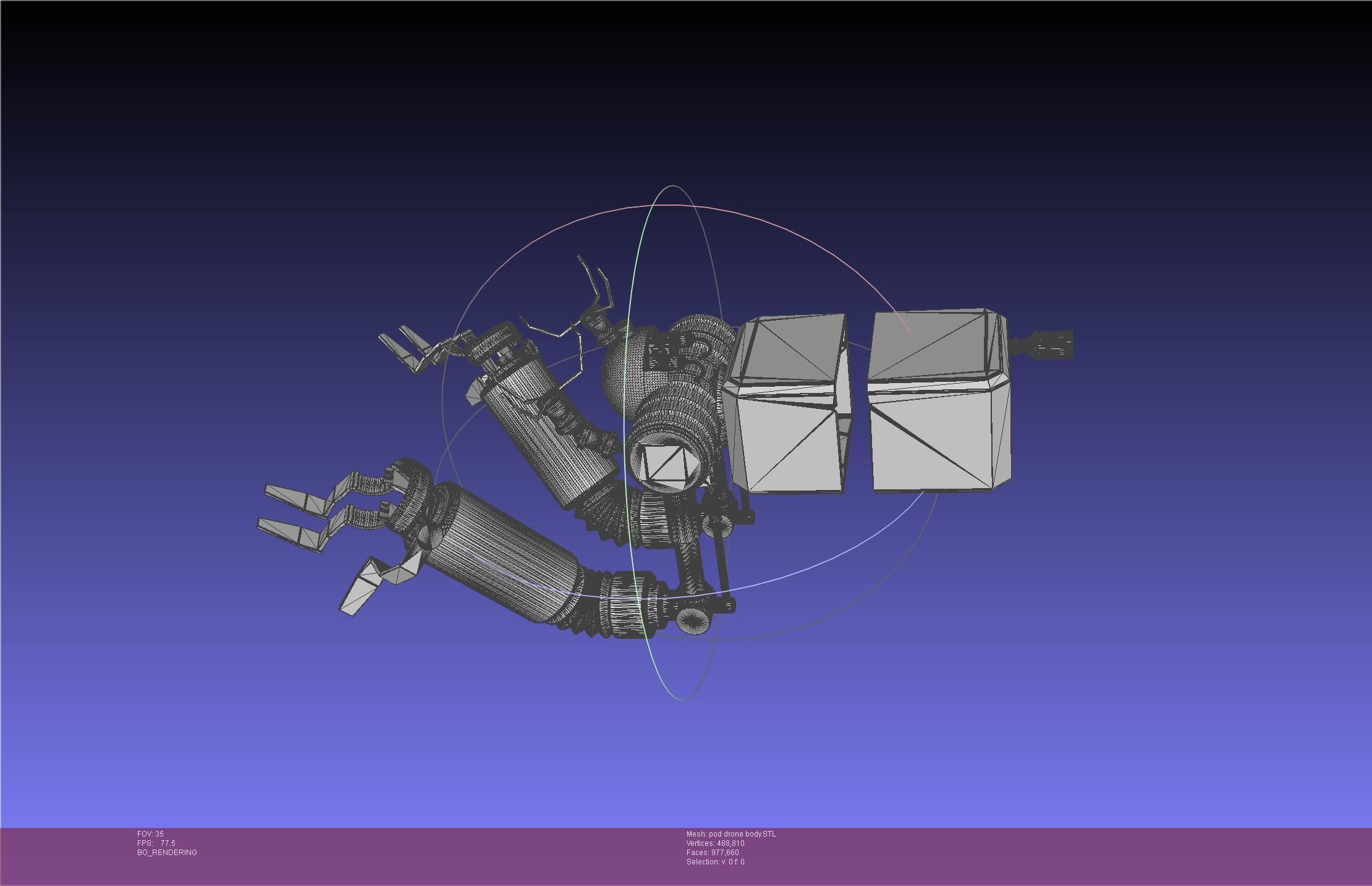Click the square opening of central cylinder
The width and height of the screenshot is (1372, 886).
667,463
